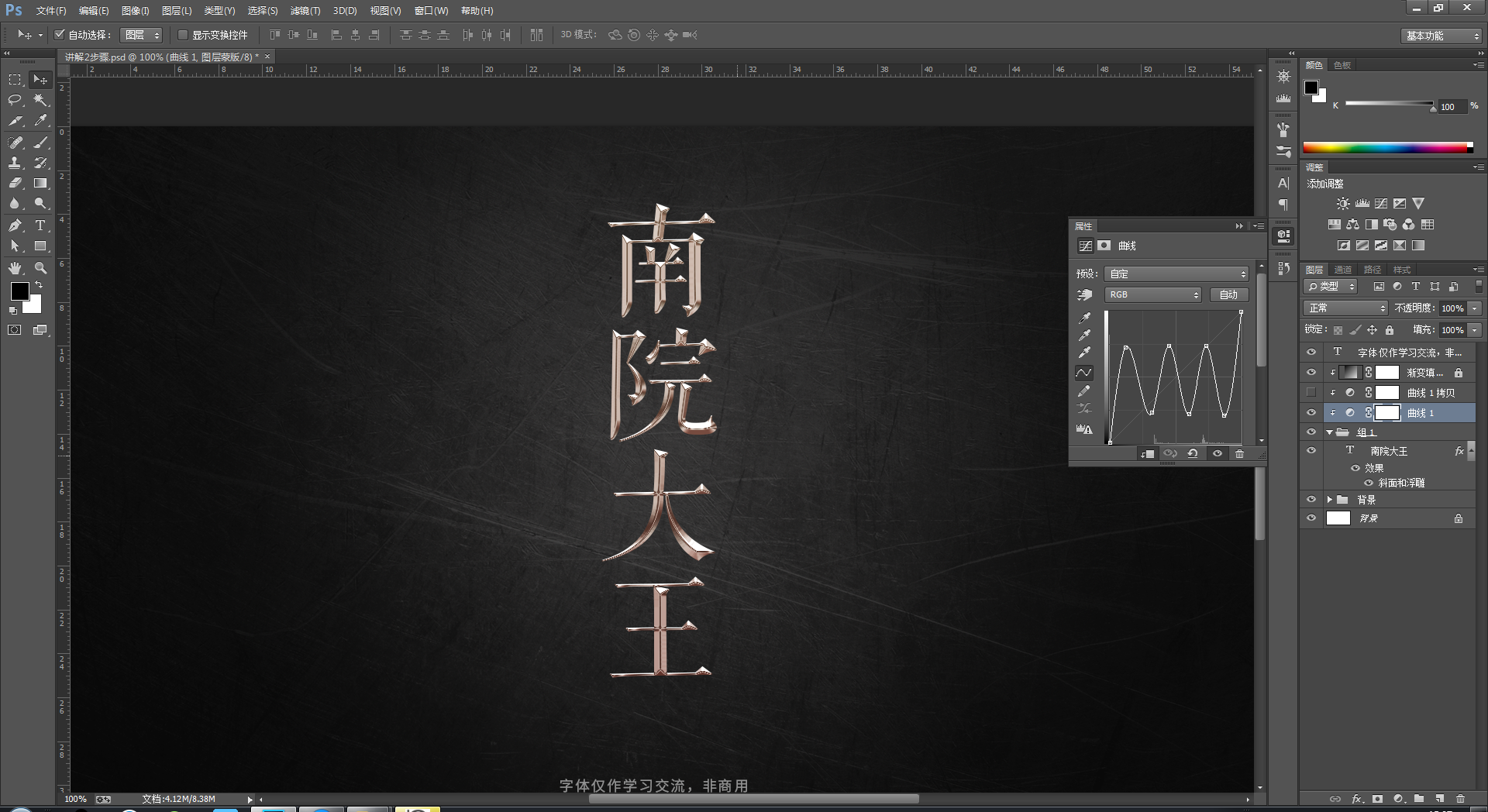
Task: Open the blend mode 正常 dropdown
Action: click(1345, 308)
